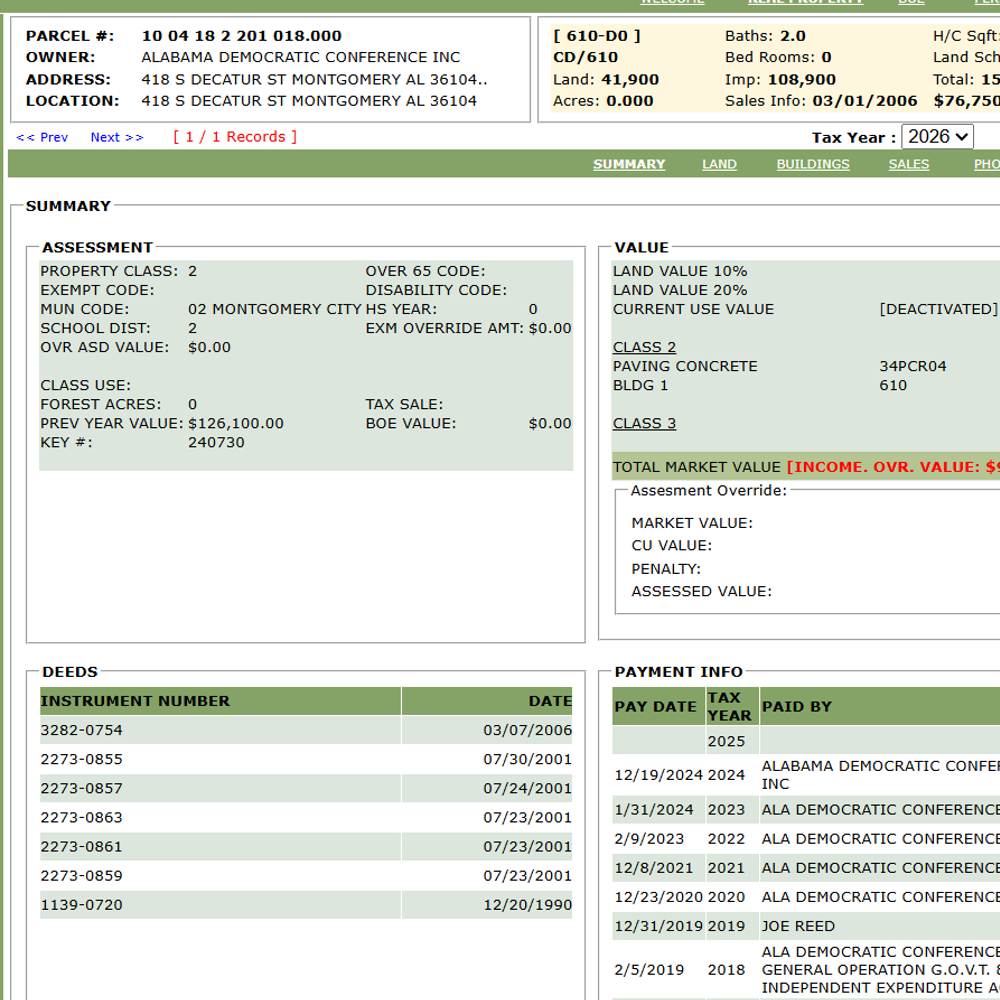Open the LAND tab
Screen dimensions: 1000x1000
719,164
